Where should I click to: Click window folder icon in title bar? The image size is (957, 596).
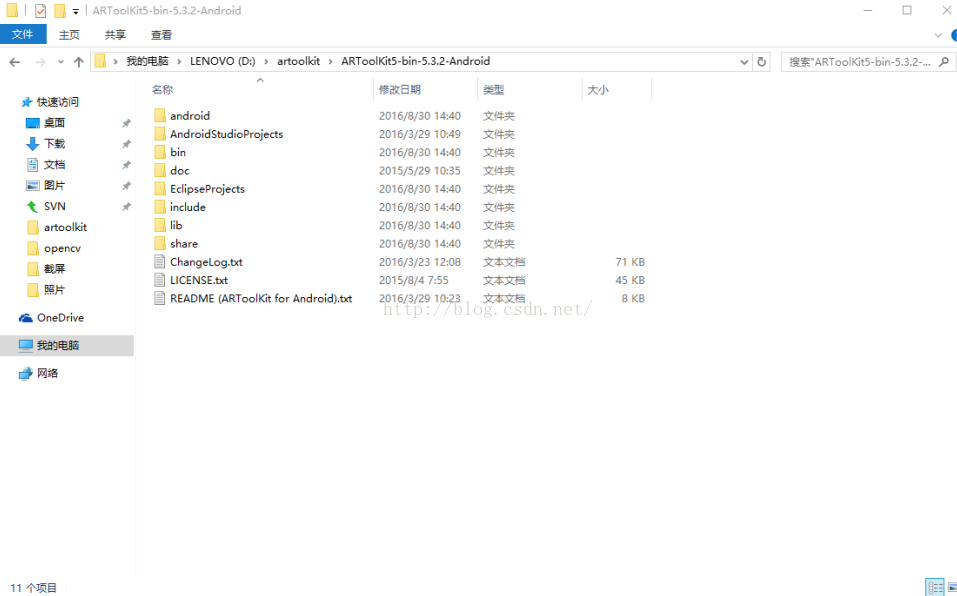point(12,10)
